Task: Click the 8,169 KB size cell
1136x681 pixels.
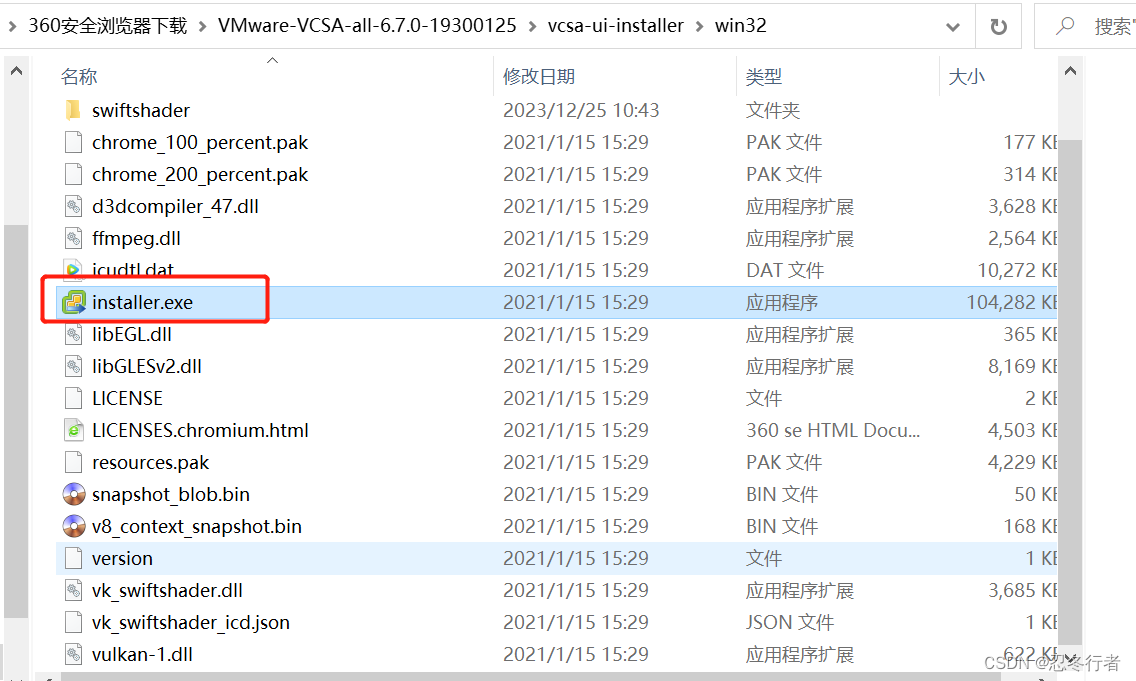Action: point(1023,366)
